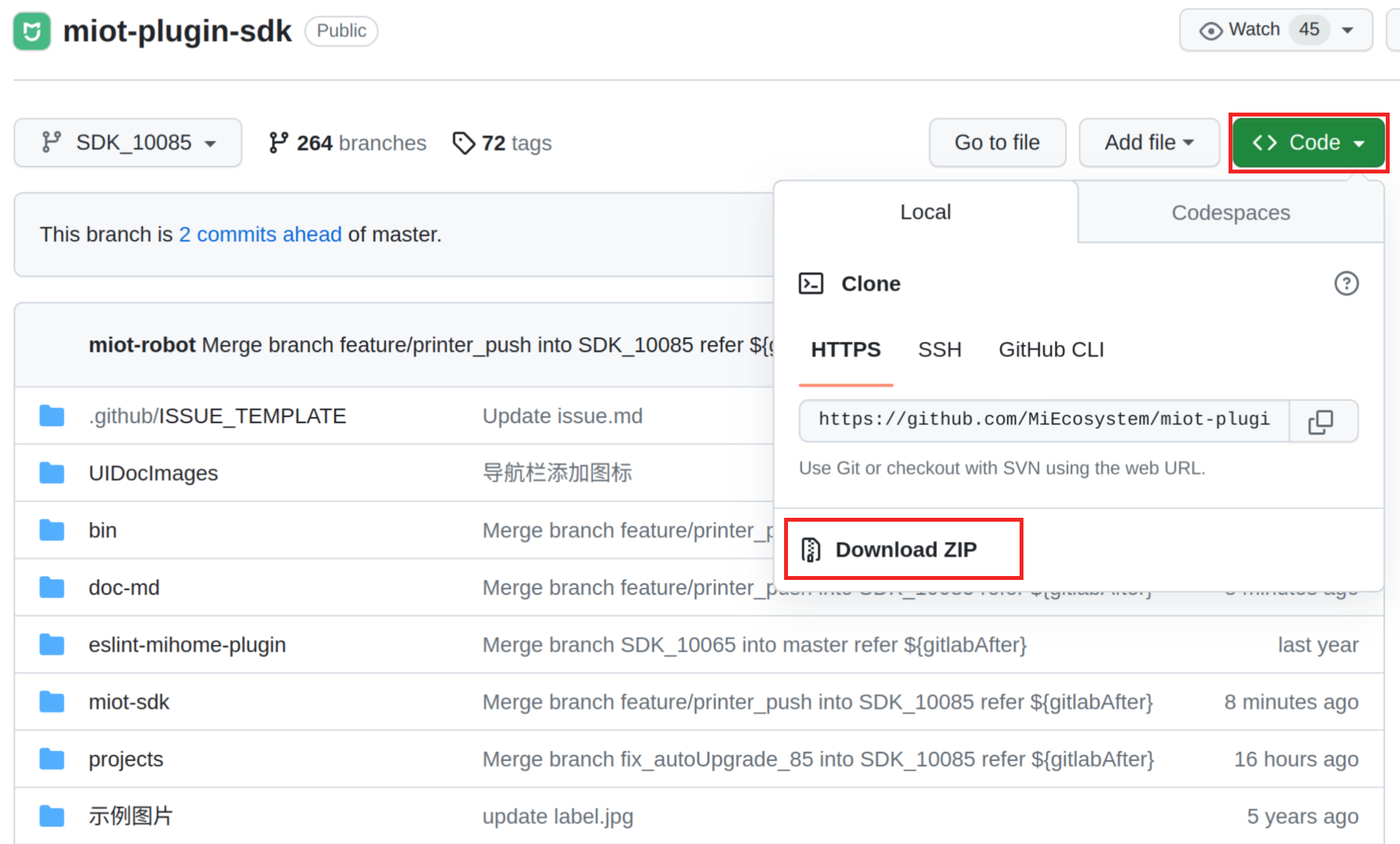Open the 示例图片 folder

[x=130, y=816]
